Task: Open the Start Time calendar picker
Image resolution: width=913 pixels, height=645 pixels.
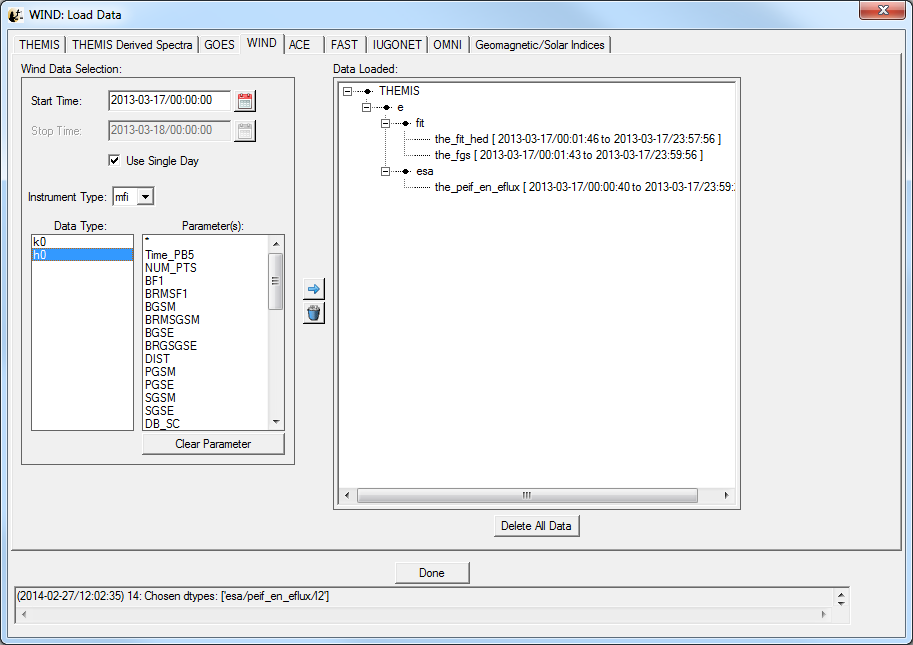Action: (x=245, y=101)
